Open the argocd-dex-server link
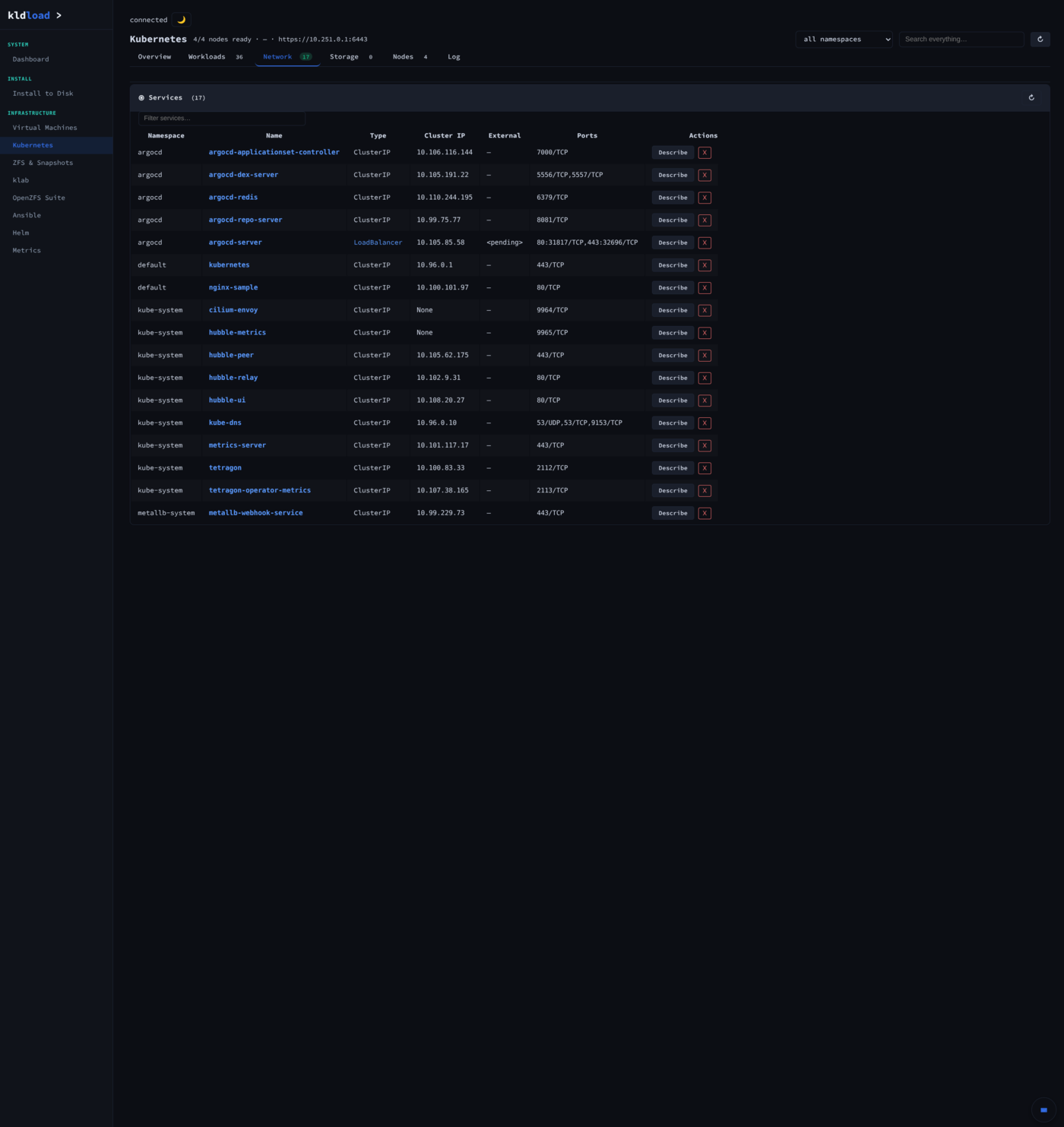The image size is (1064, 1127). [x=243, y=175]
